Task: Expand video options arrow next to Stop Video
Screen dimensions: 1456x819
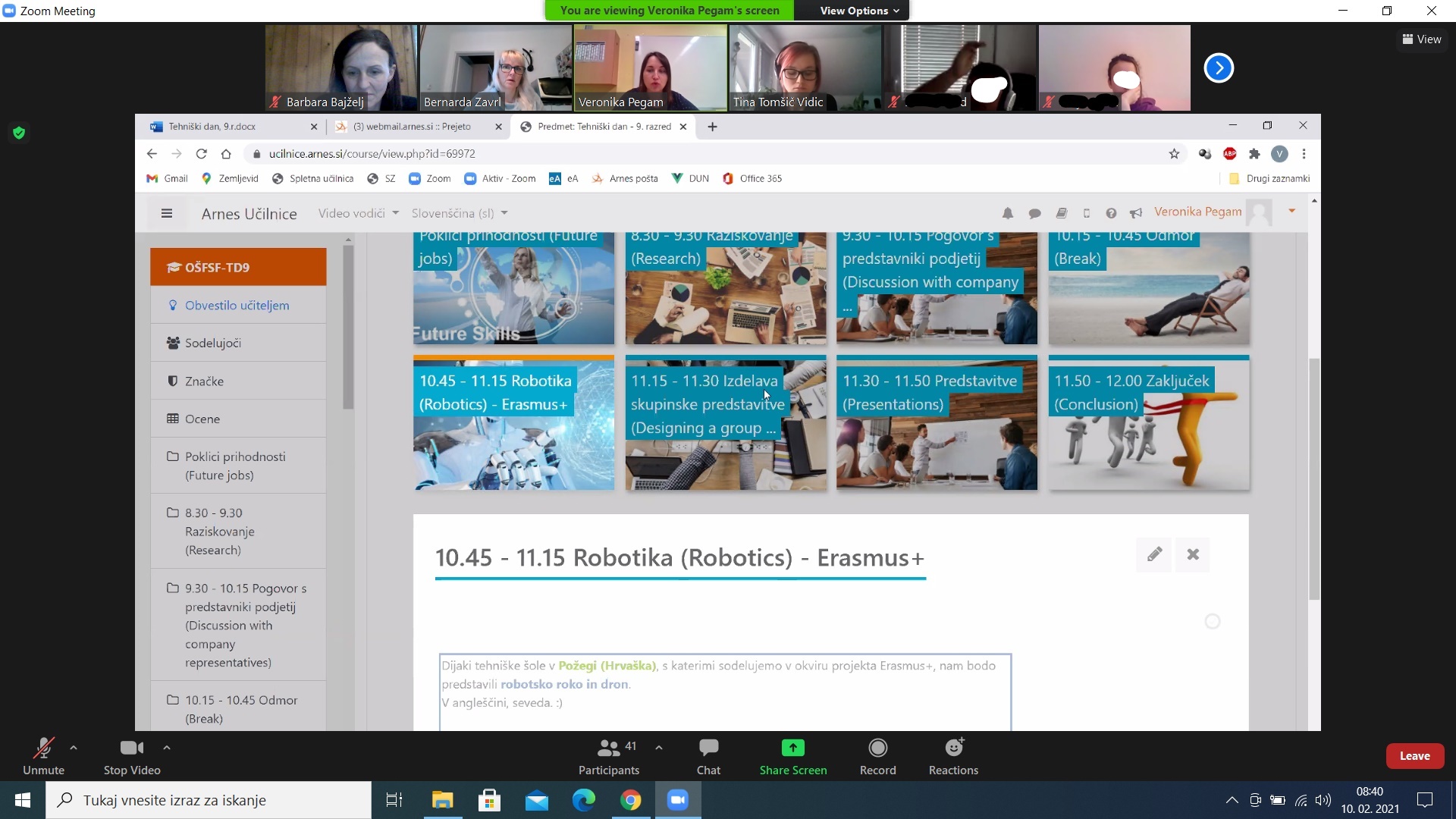Action: coord(167,748)
